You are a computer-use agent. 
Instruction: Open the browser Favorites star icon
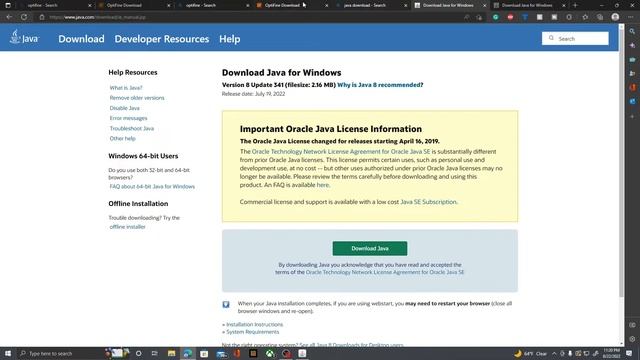(585, 17)
